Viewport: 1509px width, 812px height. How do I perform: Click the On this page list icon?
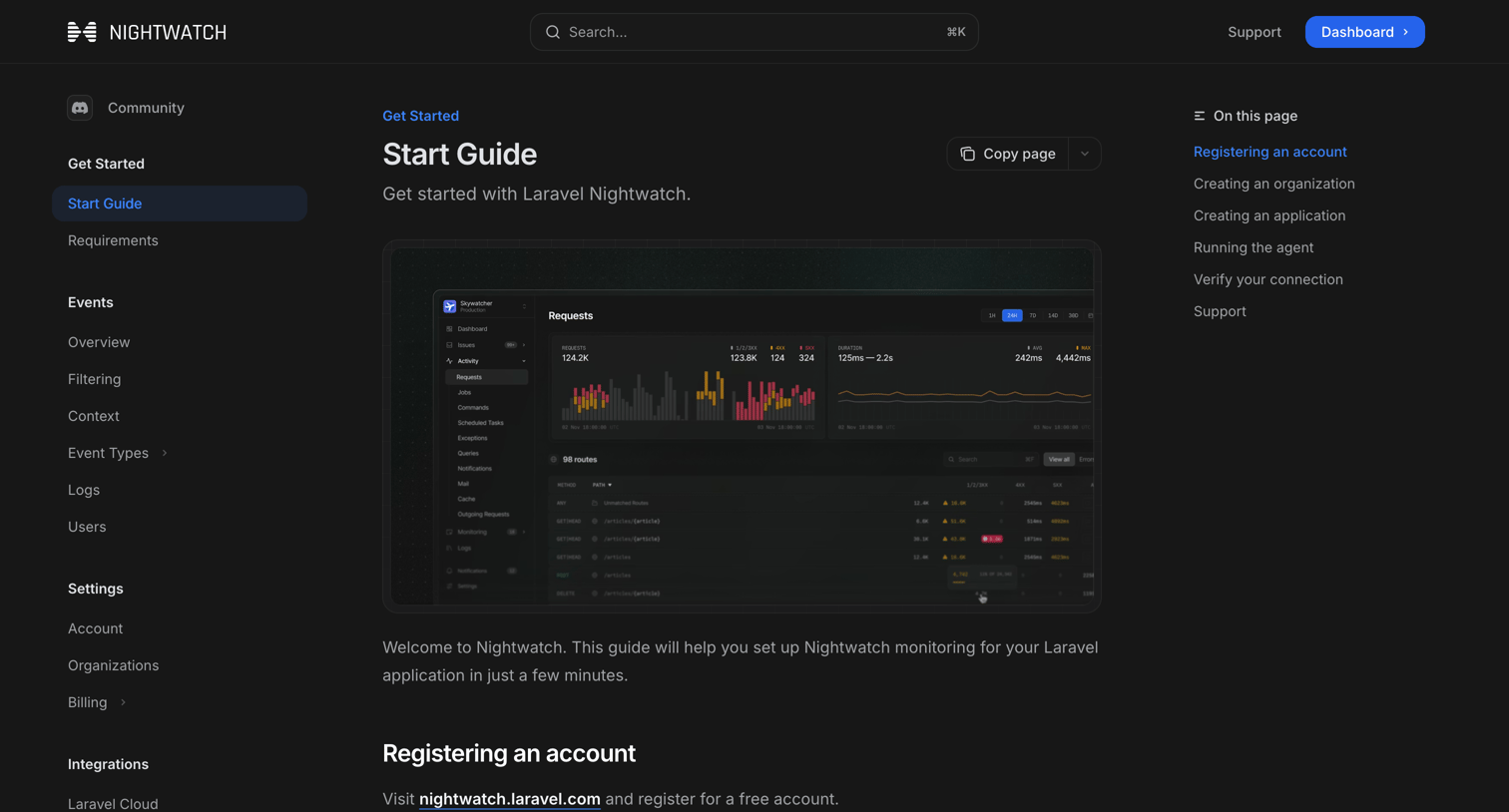[x=1200, y=116]
